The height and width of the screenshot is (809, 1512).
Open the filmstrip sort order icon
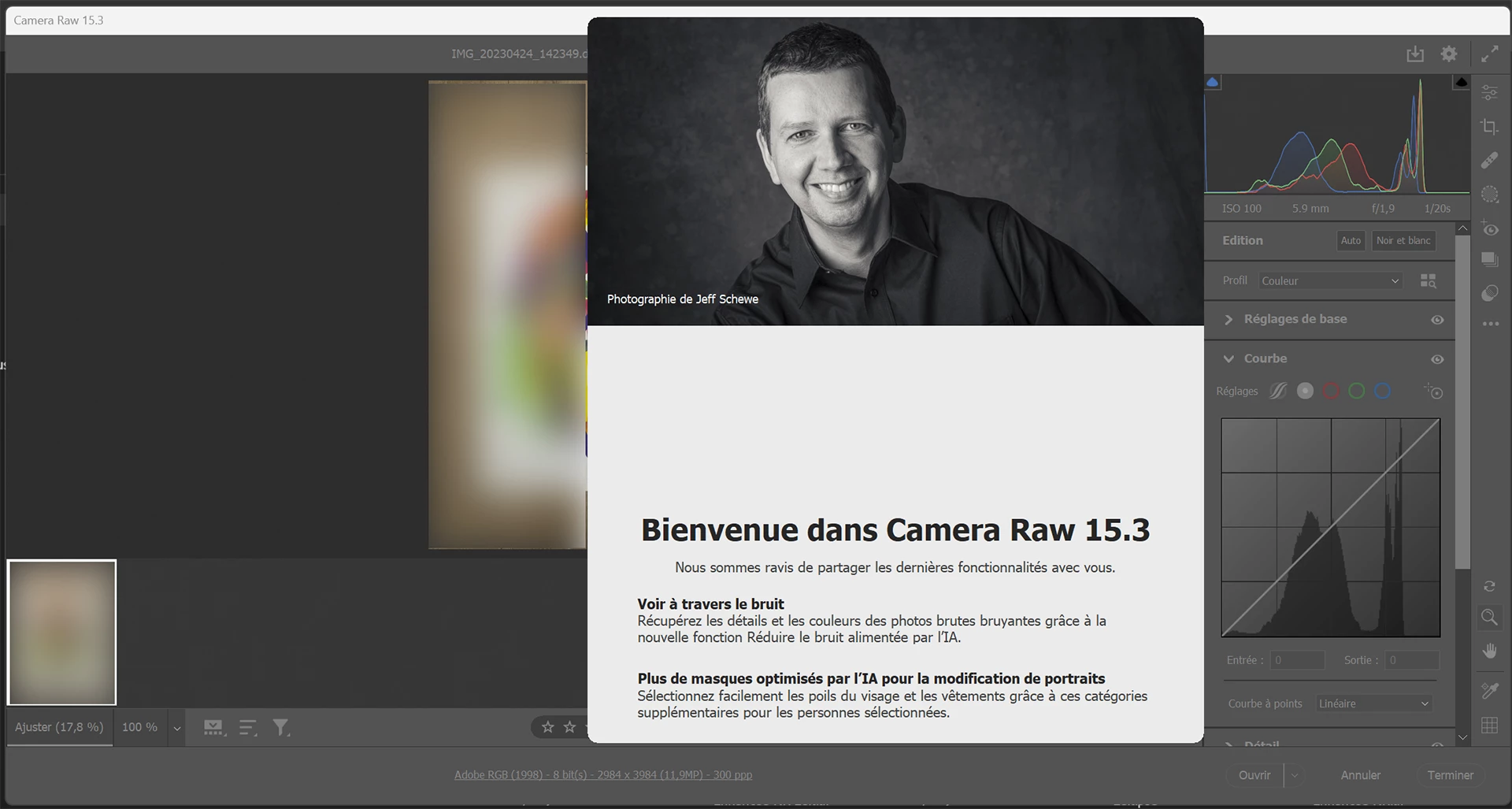248,728
